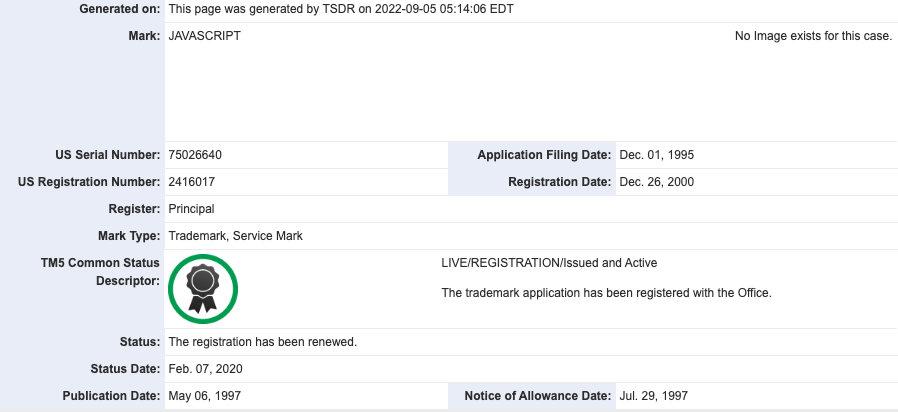
Task: Click the 'US Serial Number' label
Action: pyautogui.click(x=108, y=155)
